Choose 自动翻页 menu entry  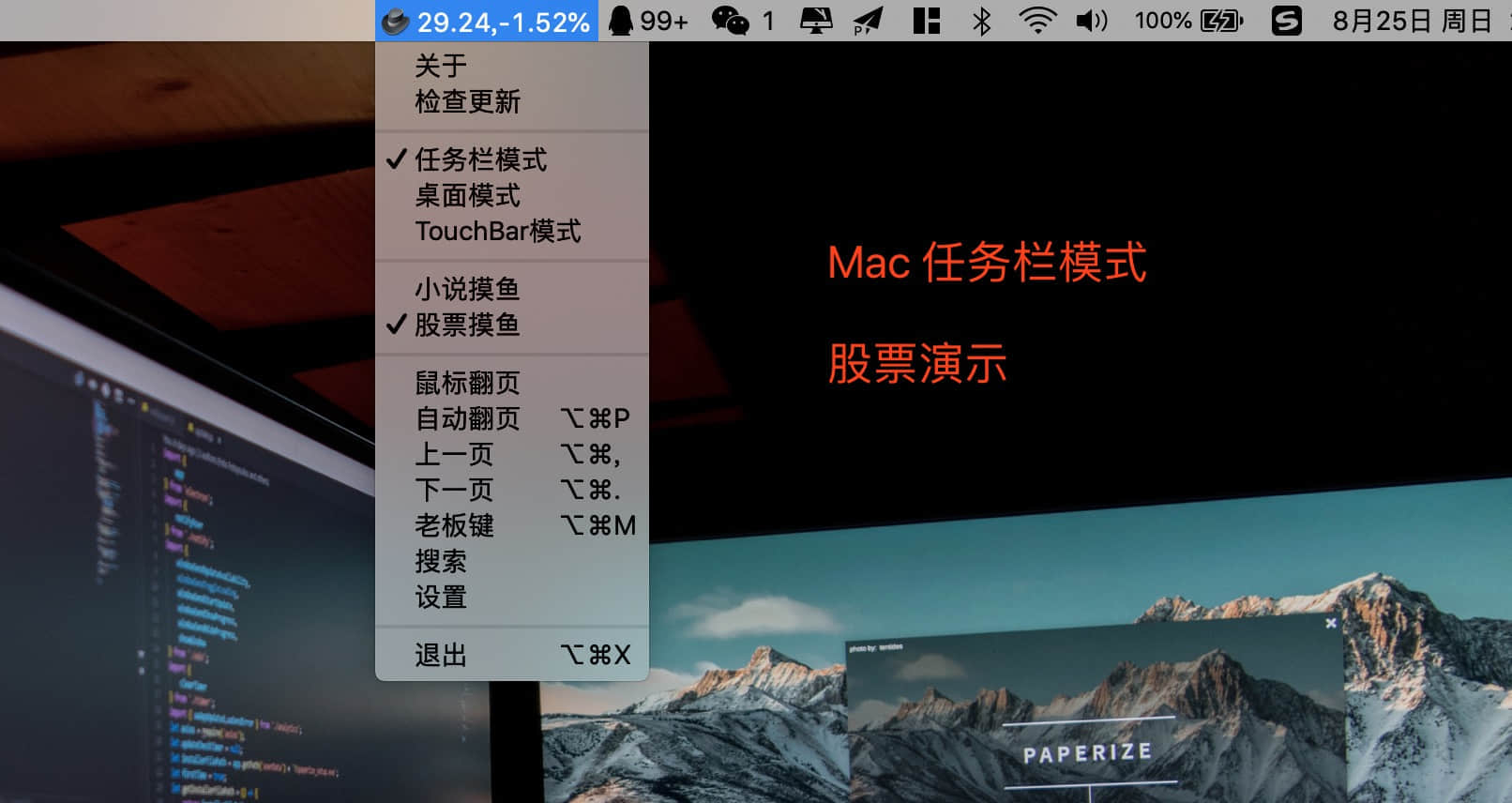coord(512,418)
